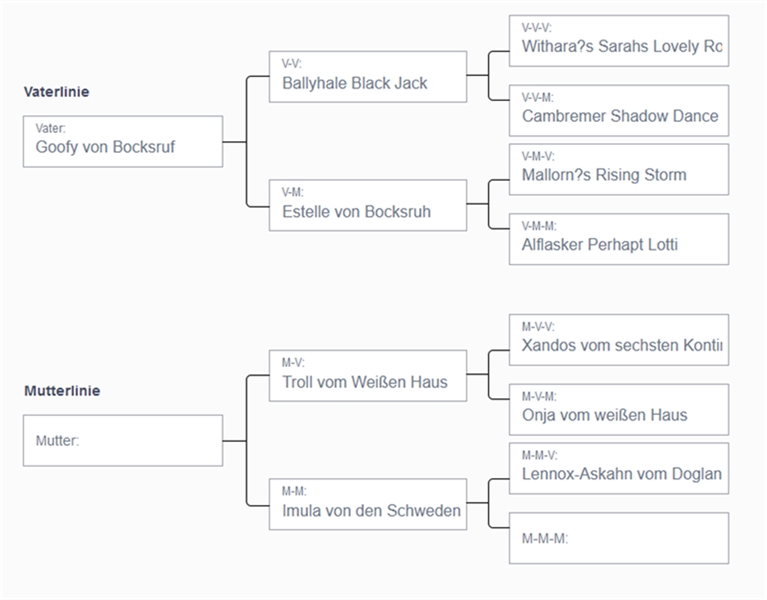Click the Onja vom weißen Haus field
Screen dimensions: 767x600
(618, 409)
